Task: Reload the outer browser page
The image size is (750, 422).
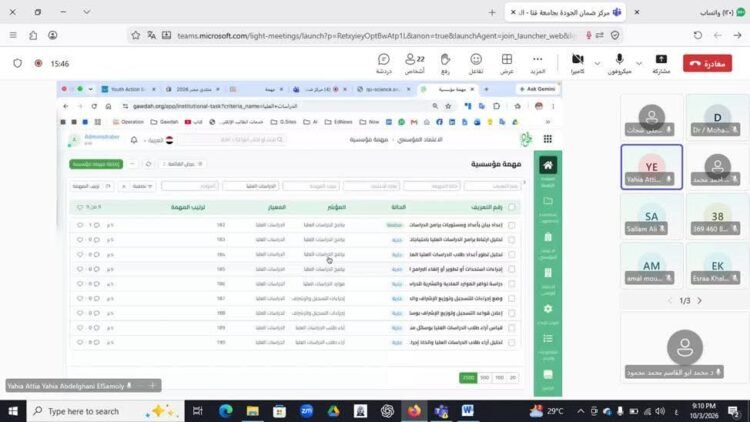Action: point(698,35)
